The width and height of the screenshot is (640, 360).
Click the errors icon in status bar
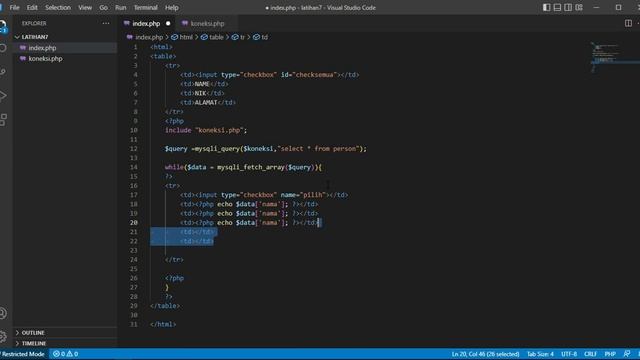pyautogui.click(x=56, y=354)
